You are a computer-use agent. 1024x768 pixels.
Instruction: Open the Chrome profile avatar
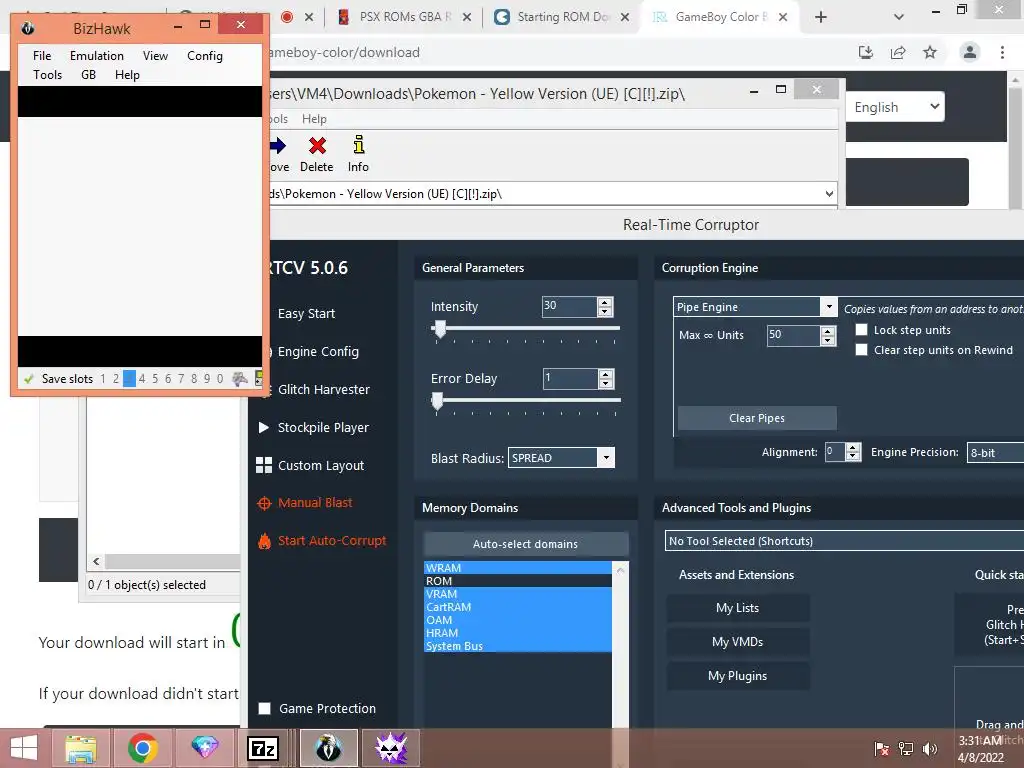970,52
